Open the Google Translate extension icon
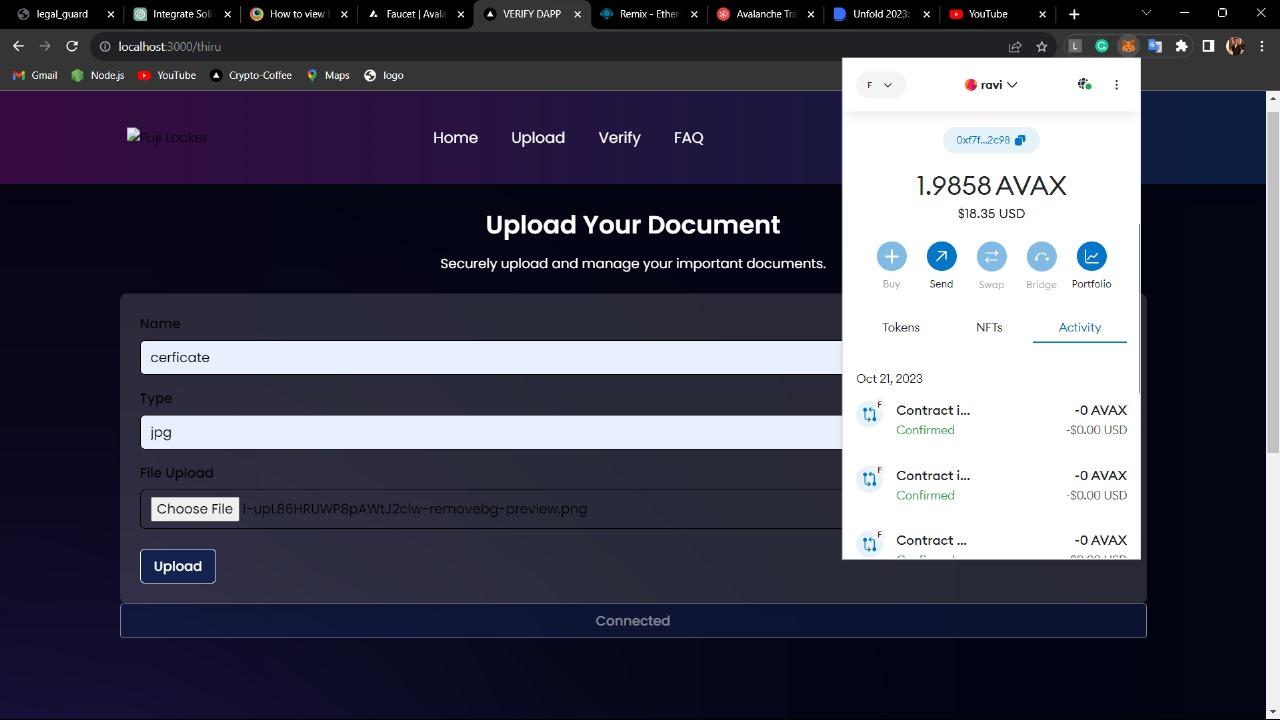 [x=1155, y=46]
